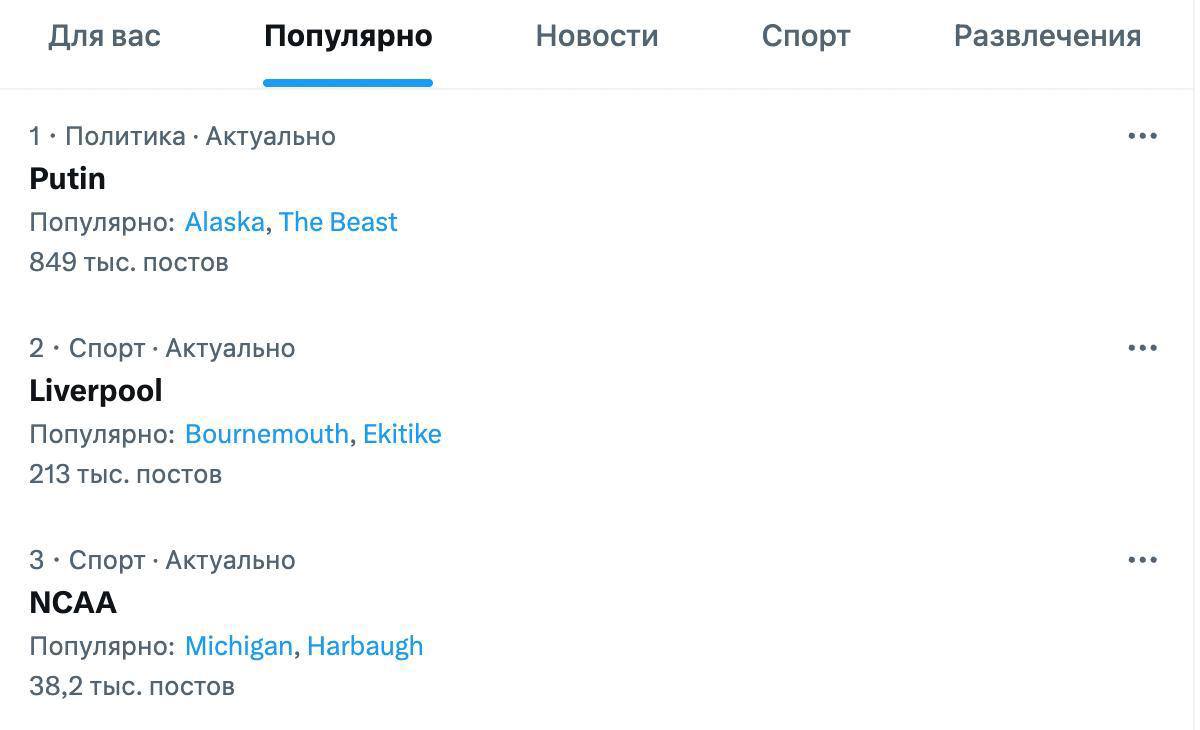This screenshot has height=730, width=1200.
Task: Open more options for Putin trend
Action: (1142, 136)
